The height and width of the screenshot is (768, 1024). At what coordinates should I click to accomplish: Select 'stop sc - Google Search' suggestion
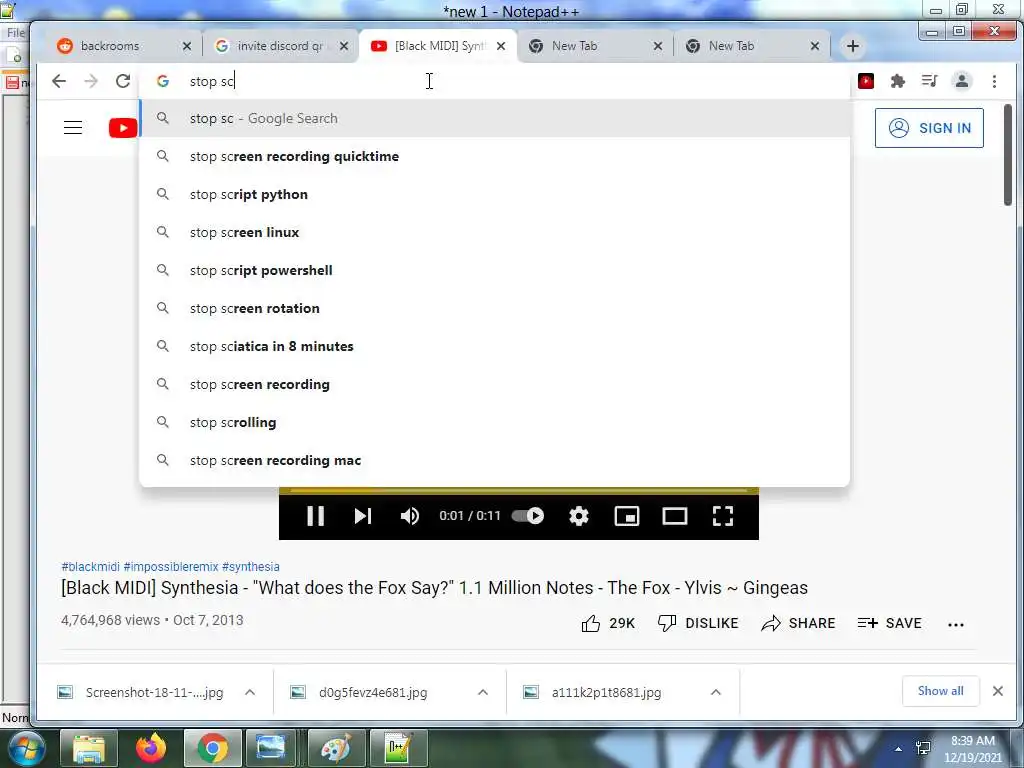click(495, 119)
